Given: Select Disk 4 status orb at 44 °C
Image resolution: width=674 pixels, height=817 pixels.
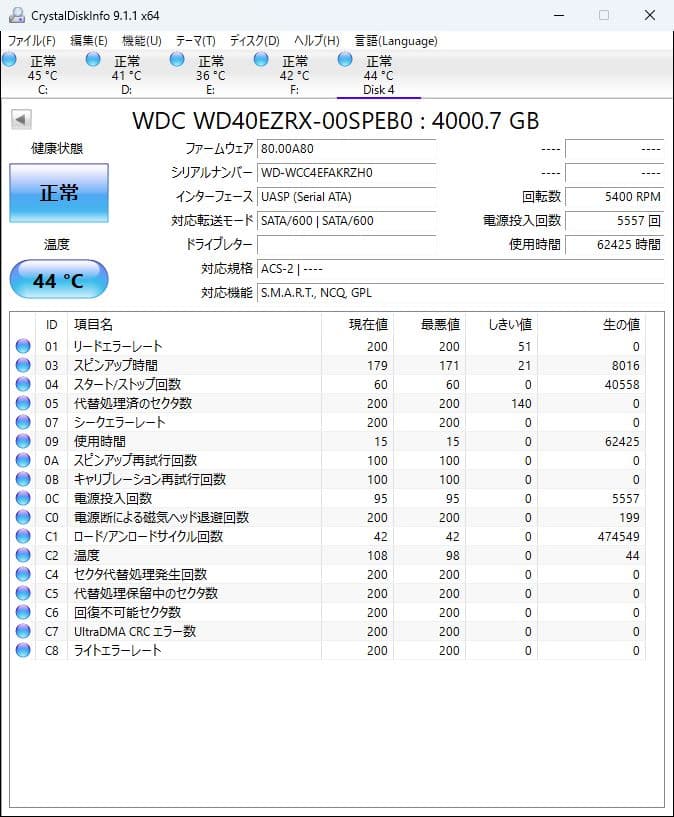Looking at the screenshot, I should click(x=345, y=59).
